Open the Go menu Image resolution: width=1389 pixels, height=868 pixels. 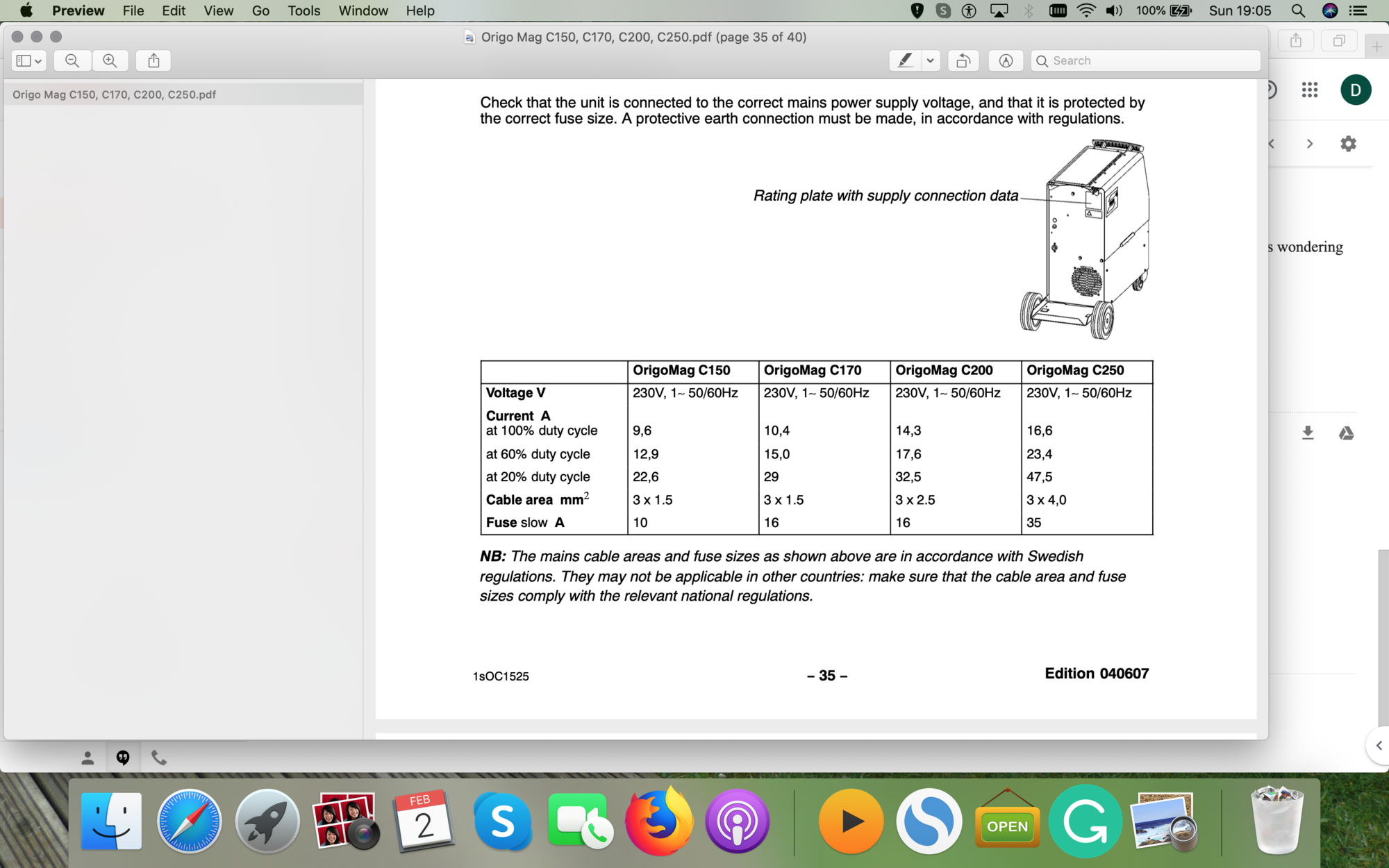[x=260, y=10]
